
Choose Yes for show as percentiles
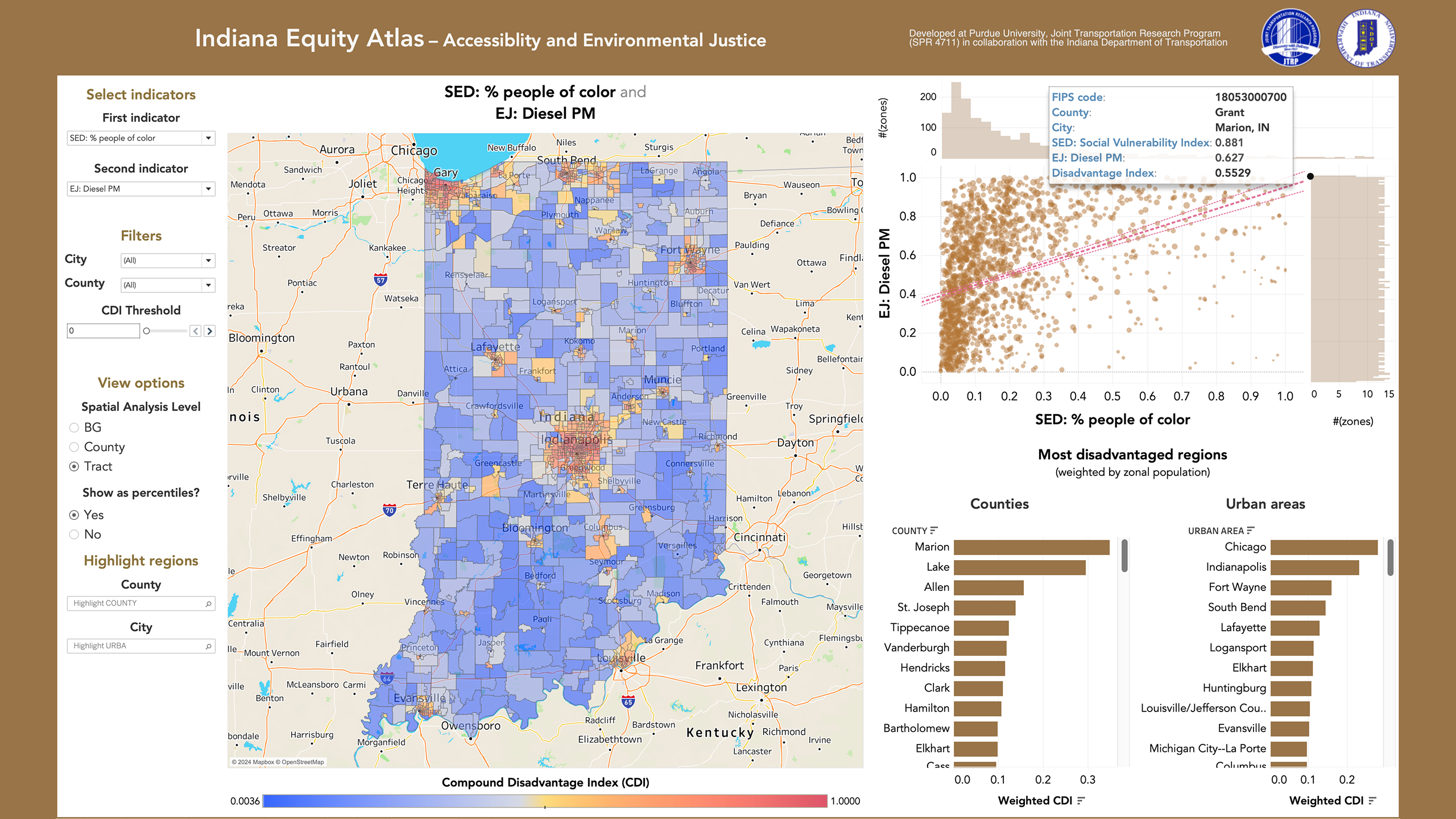tap(74, 515)
